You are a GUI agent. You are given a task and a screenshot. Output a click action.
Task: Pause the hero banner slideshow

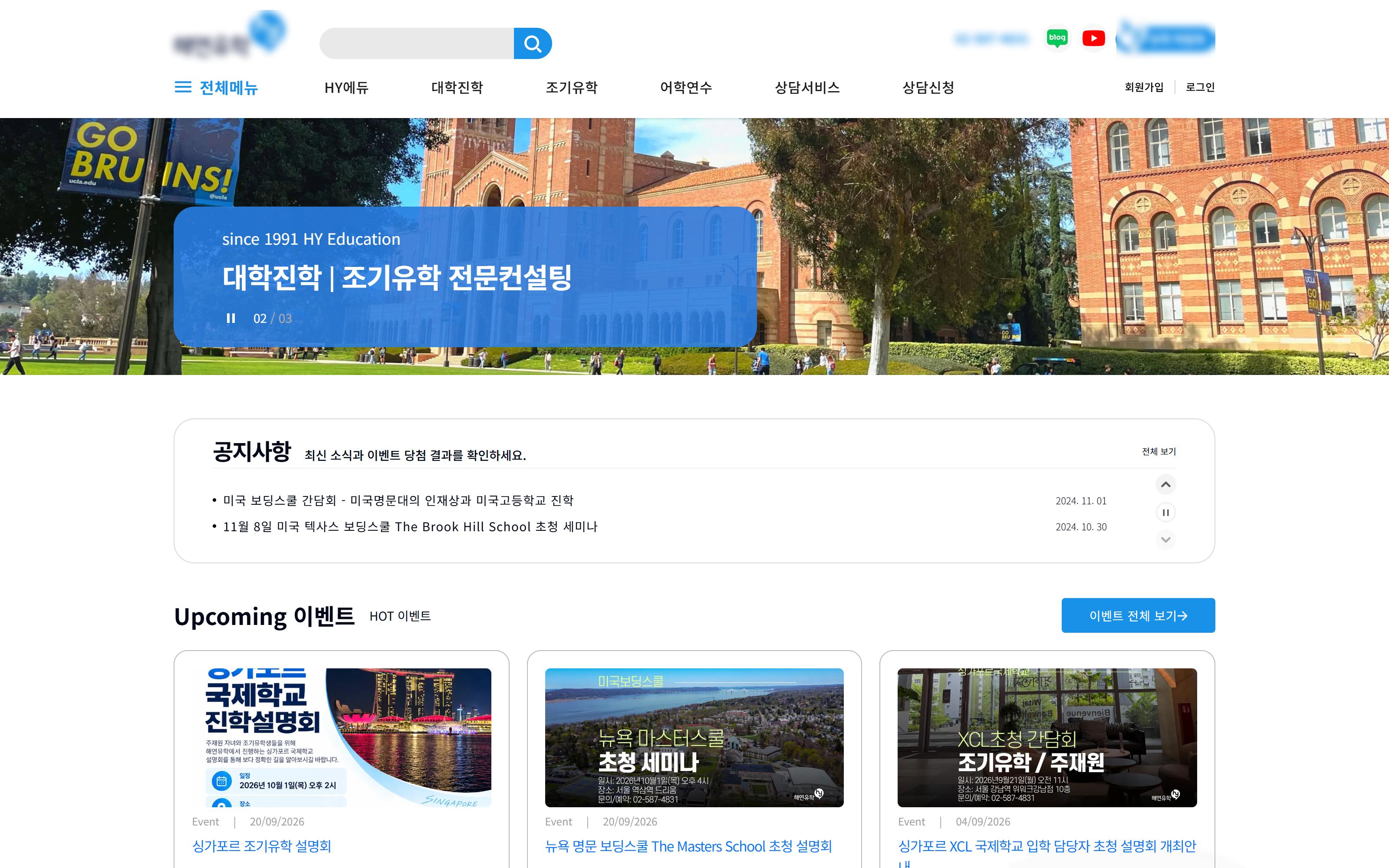pos(231,318)
